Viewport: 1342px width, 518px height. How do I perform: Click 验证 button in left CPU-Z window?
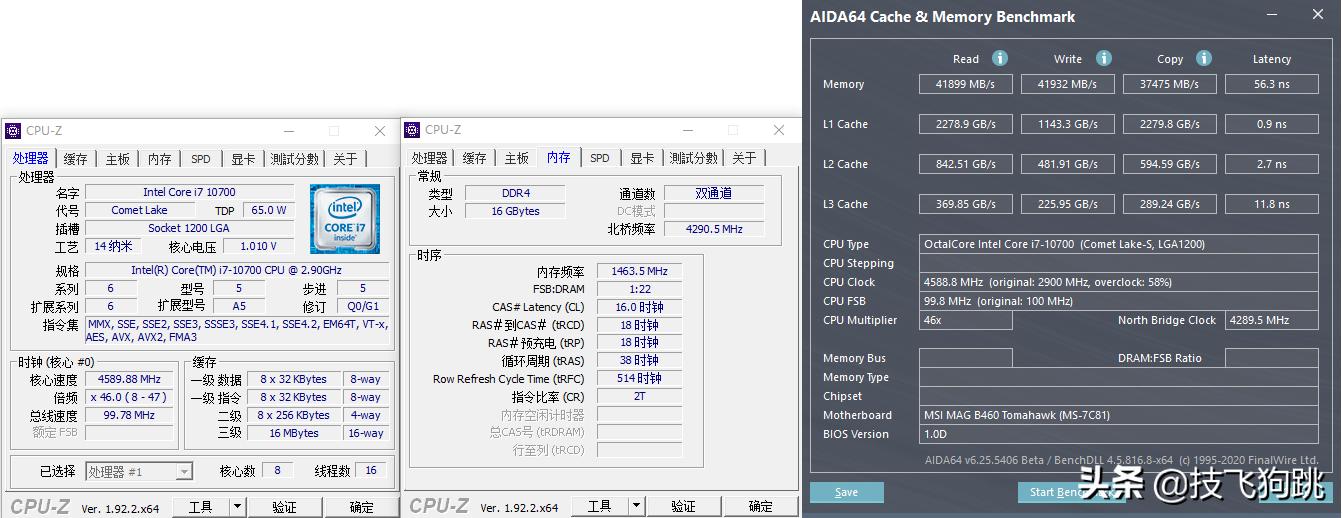(284, 507)
